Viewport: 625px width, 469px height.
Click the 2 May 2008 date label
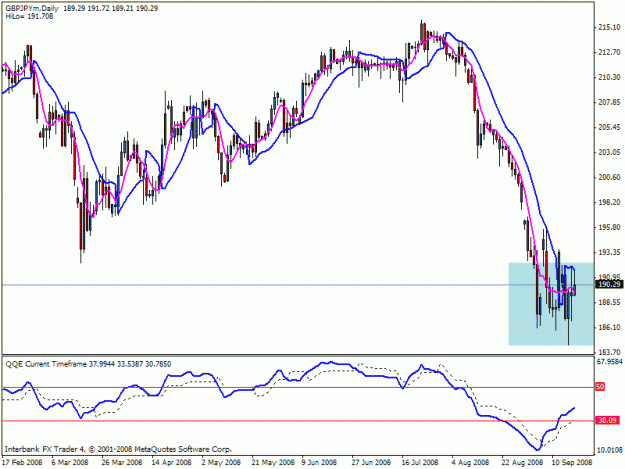click(x=221, y=462)
